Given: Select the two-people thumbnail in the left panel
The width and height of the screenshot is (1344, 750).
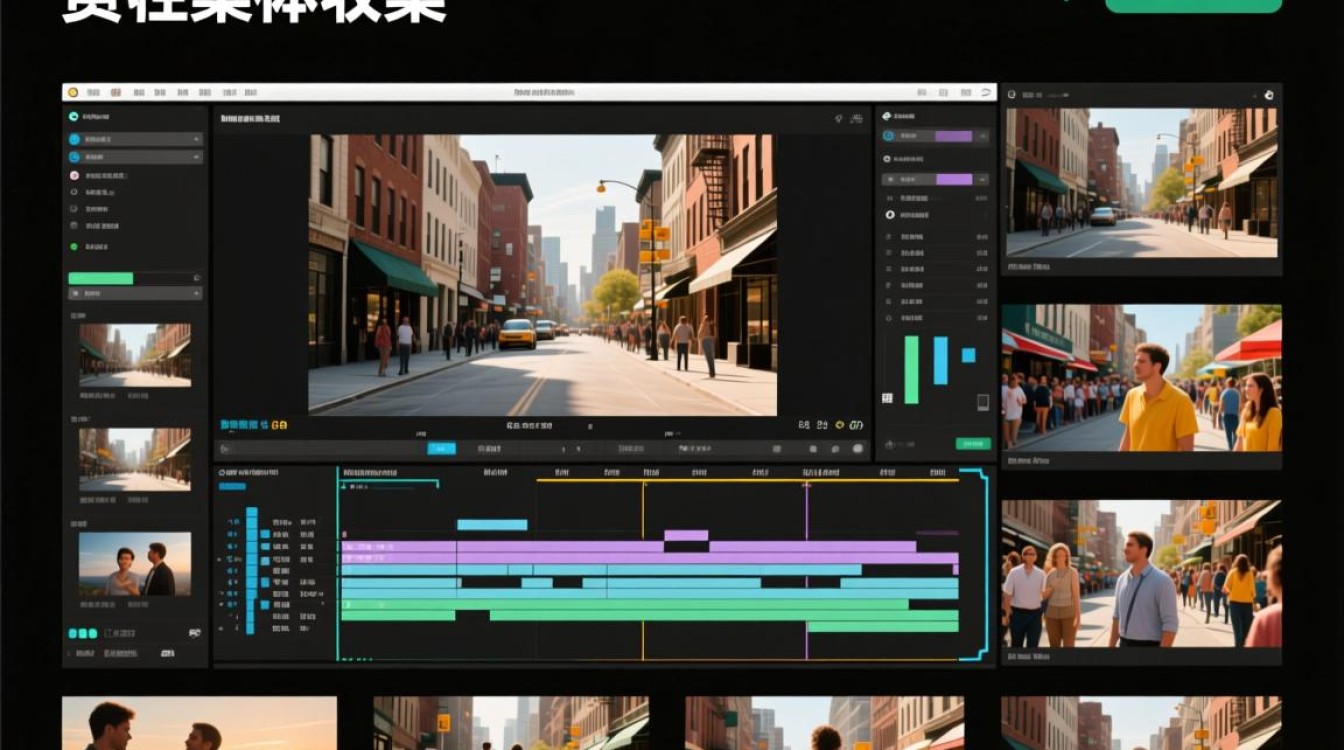Looking at the screenshot, I should pyautogui.click(x=135, y=564).
